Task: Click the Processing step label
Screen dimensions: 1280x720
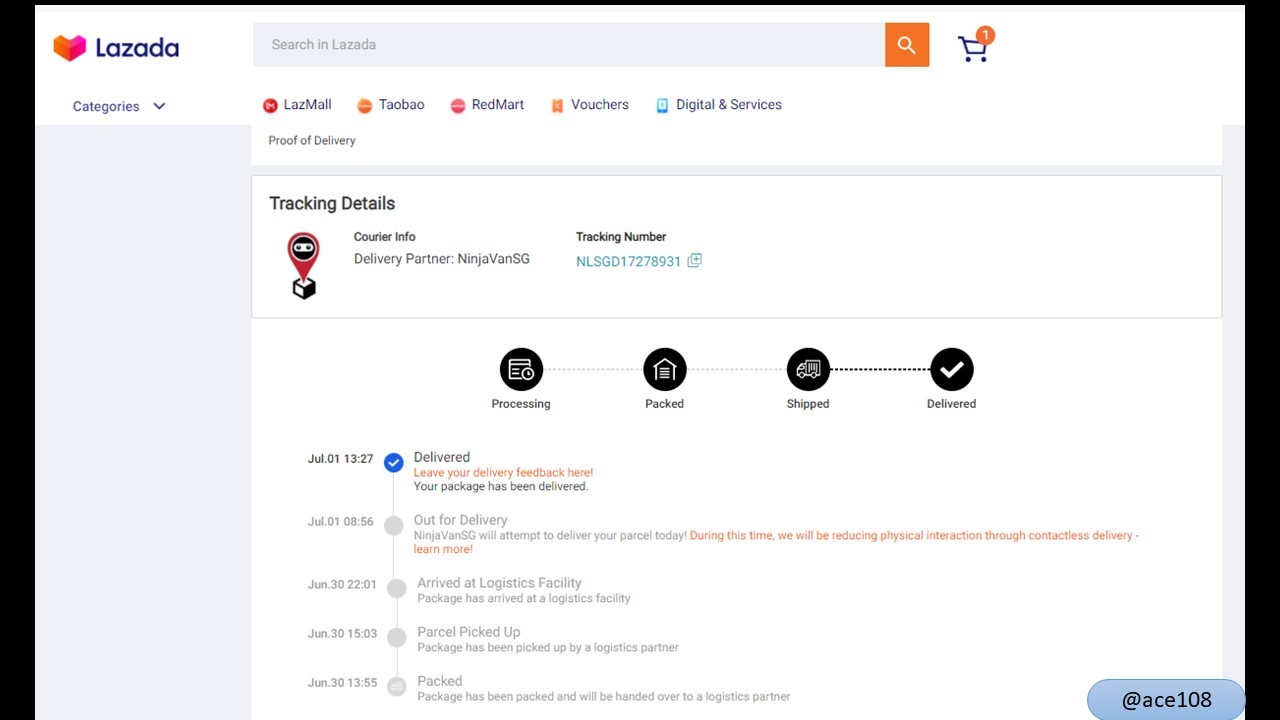Action: [x=521, y=404]
